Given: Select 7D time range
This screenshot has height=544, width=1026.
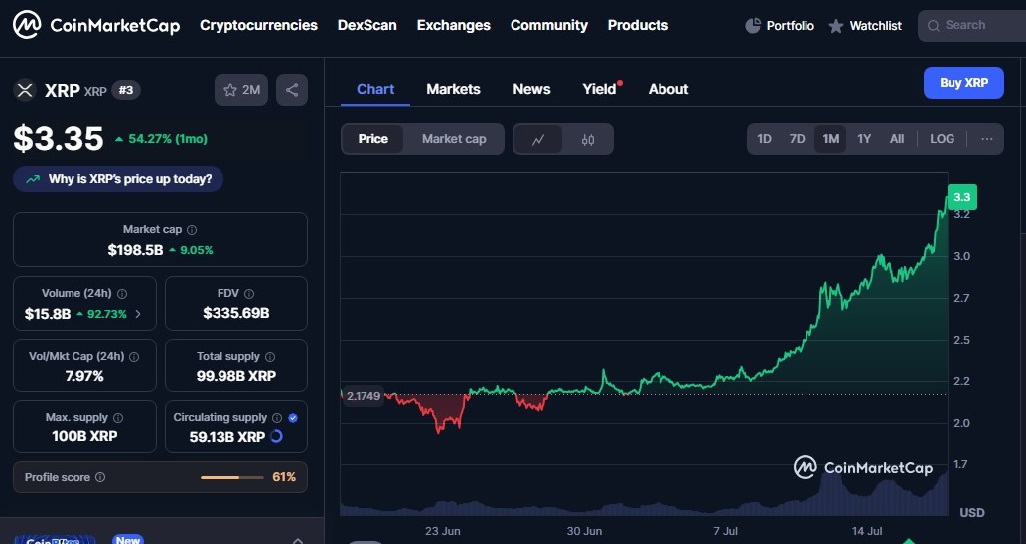Looking at the screenshot, I should (x=797, y=139).
